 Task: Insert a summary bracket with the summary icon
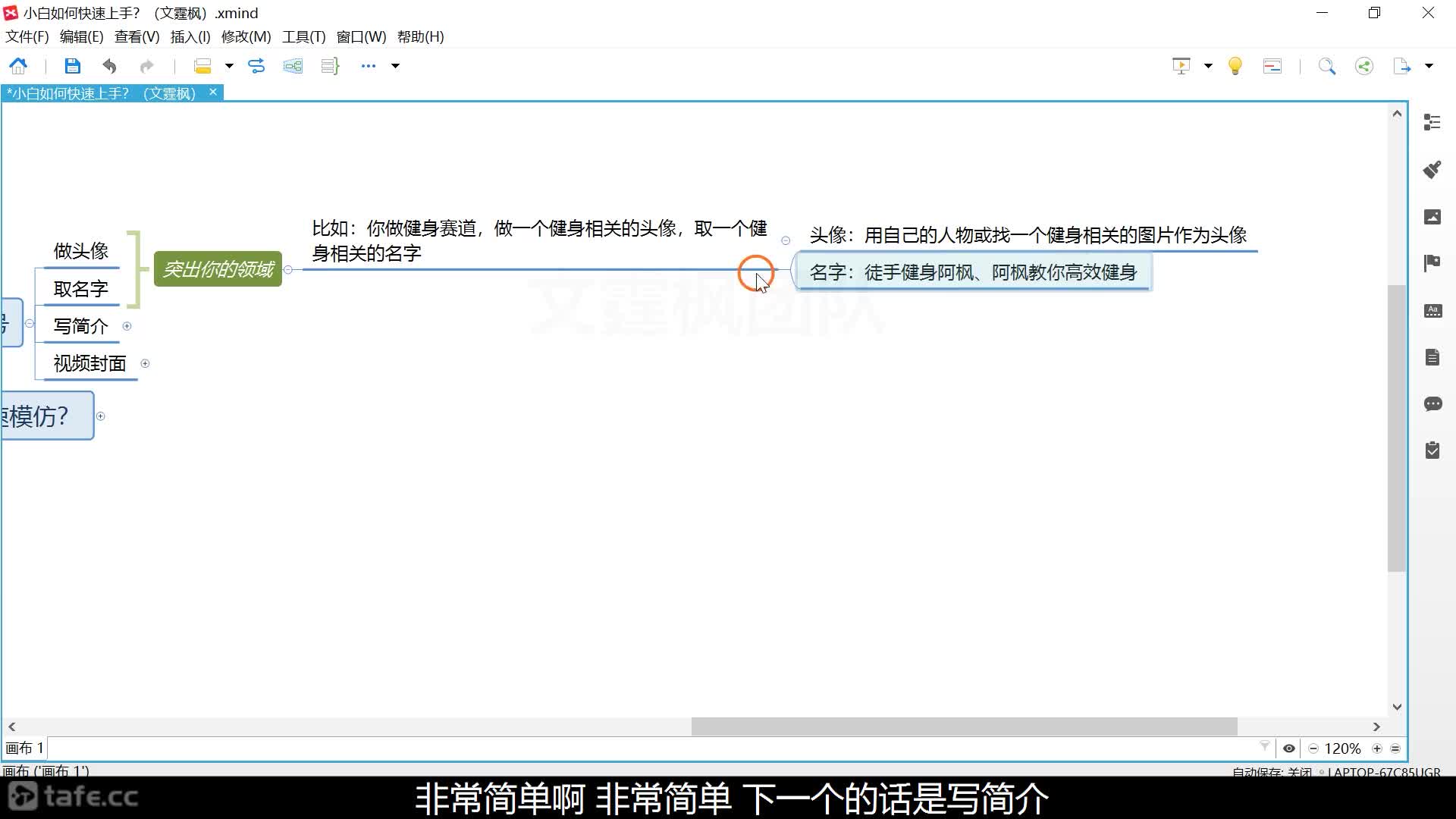click(330, 66)
